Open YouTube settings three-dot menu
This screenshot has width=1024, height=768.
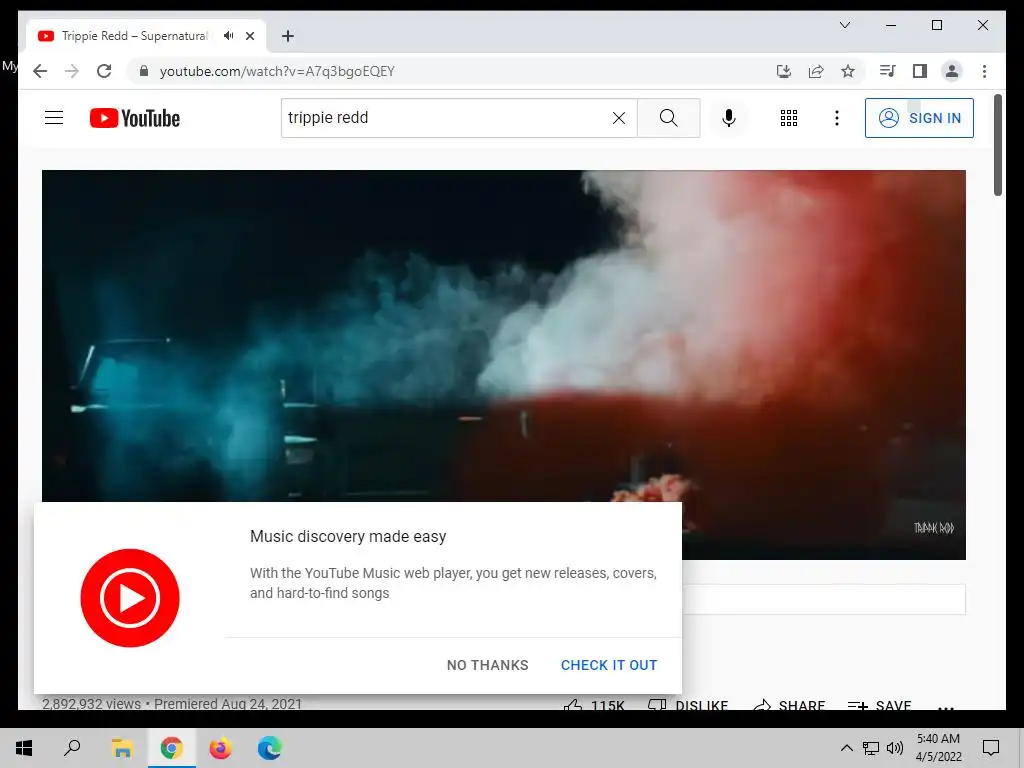tap(837, 118)
